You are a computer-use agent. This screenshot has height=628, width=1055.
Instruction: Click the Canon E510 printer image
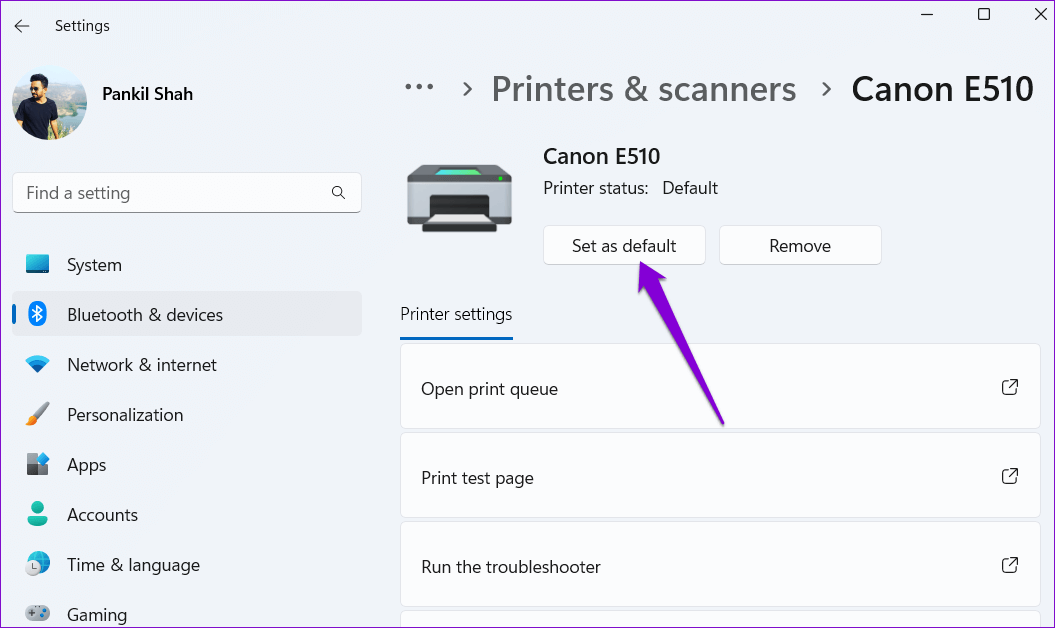(460, 198)
